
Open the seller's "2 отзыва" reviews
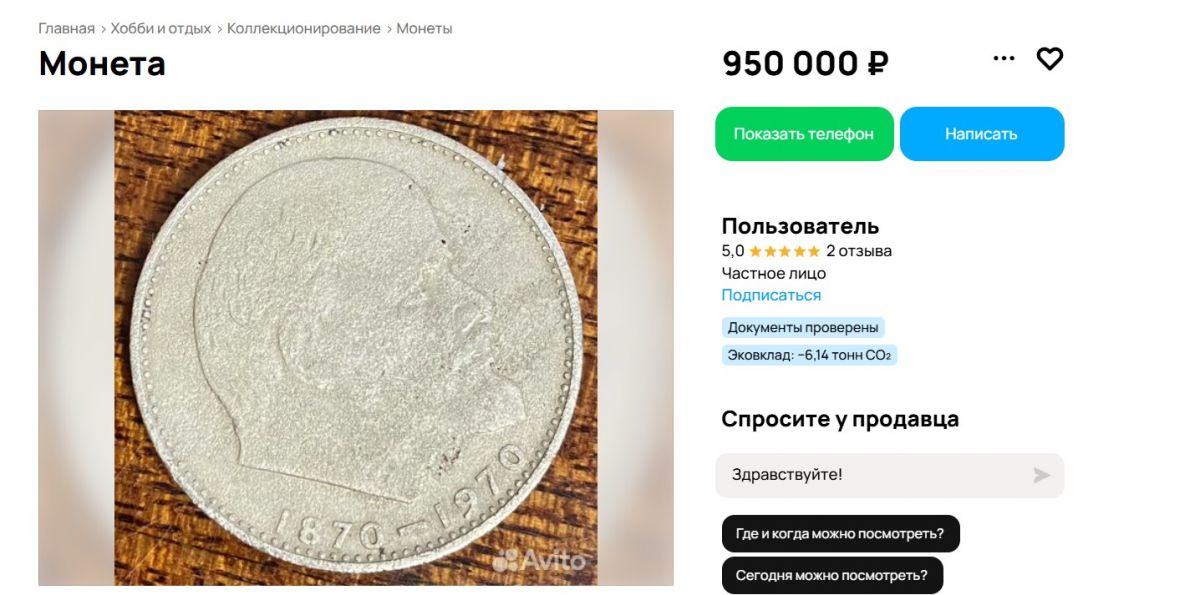(x=858, y=251)
